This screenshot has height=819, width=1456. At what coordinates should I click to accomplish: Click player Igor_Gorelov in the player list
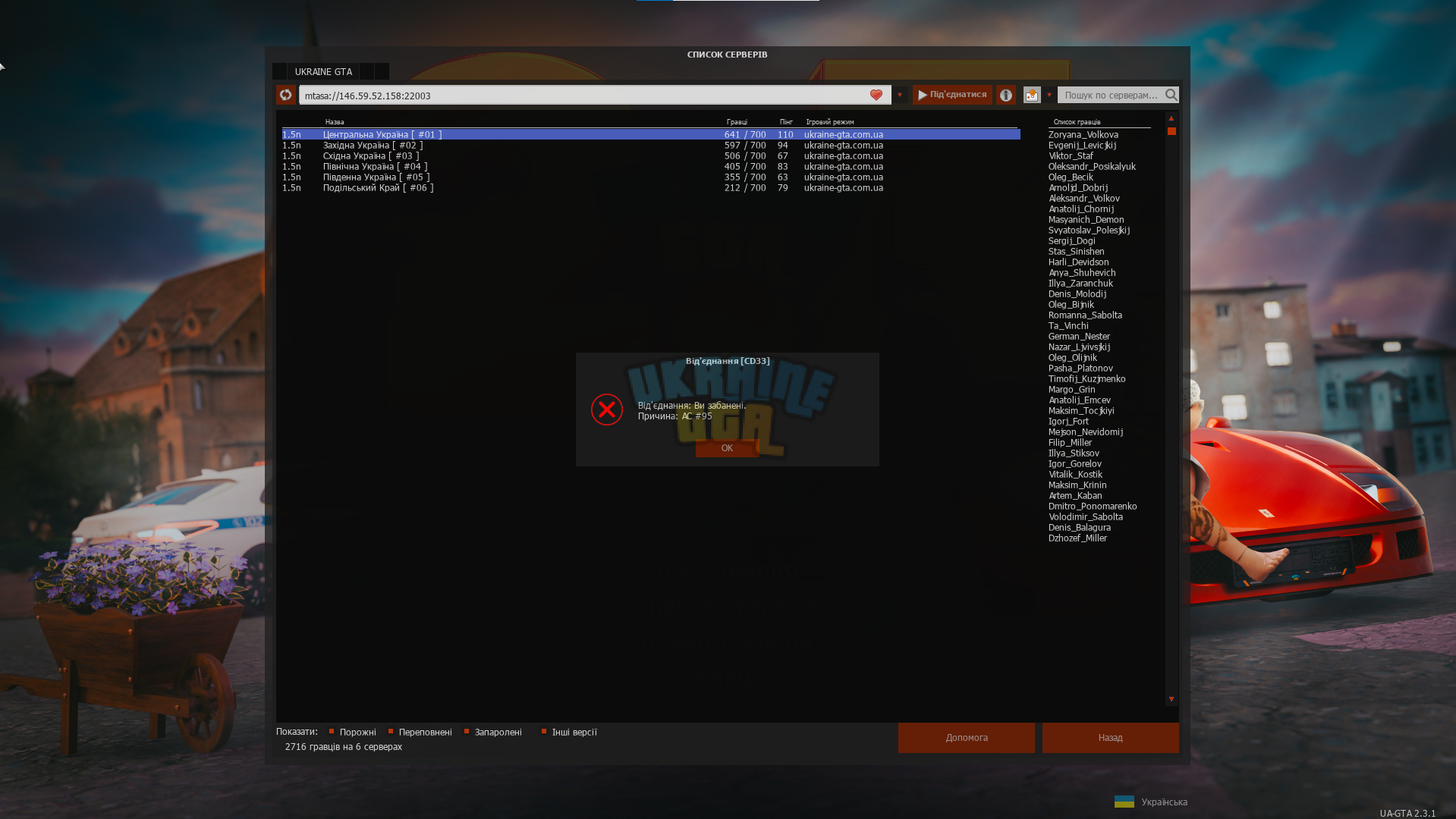click(x=1075, y=463)
